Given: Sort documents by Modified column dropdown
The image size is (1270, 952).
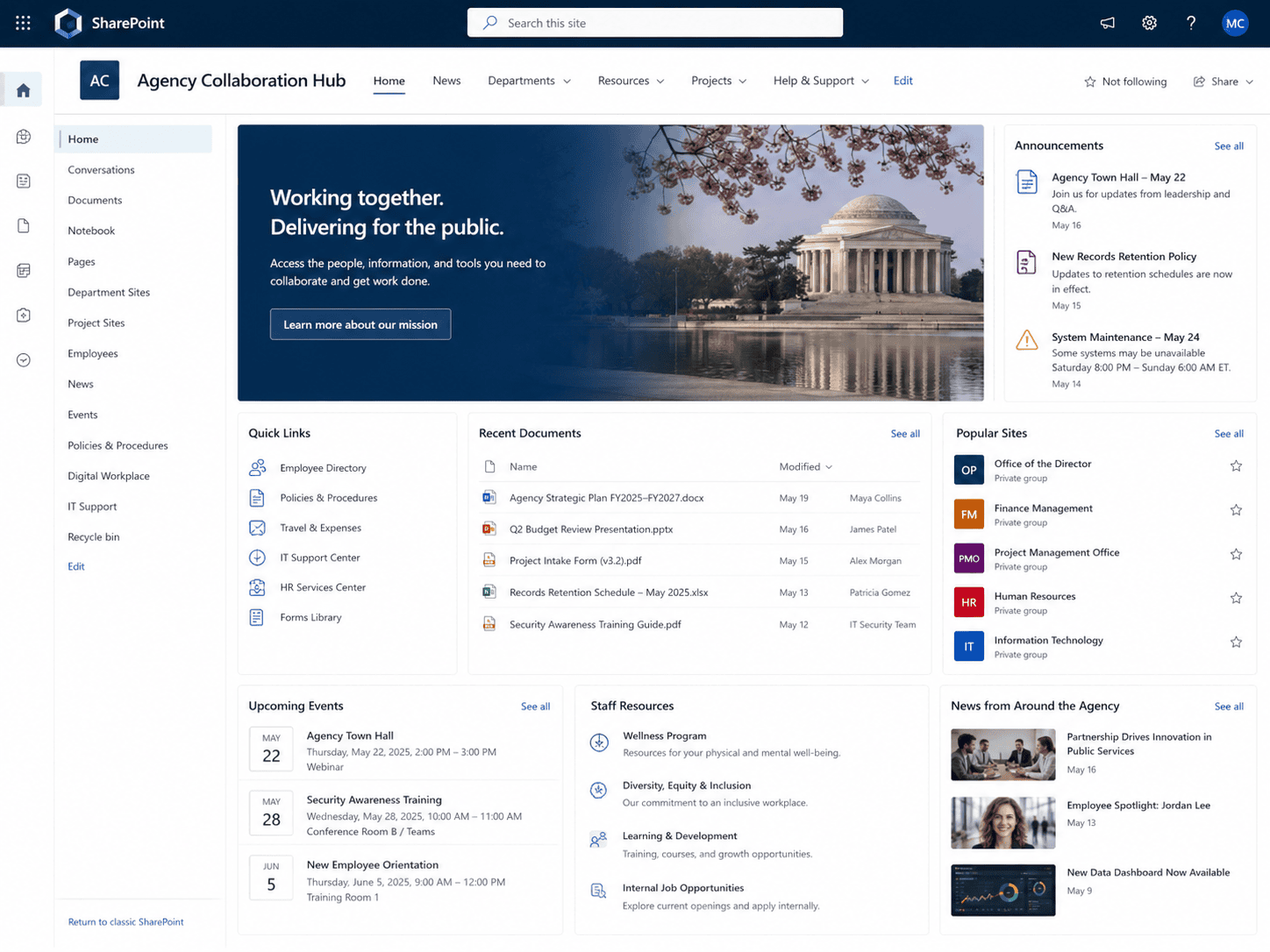Looking at the screenshot, I should click(805, 466).
